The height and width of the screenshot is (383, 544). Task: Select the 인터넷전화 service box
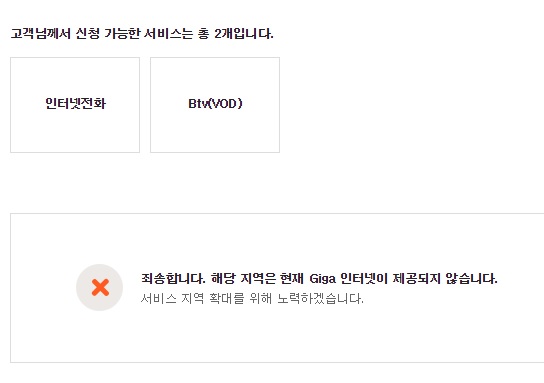tap(75, 105)
